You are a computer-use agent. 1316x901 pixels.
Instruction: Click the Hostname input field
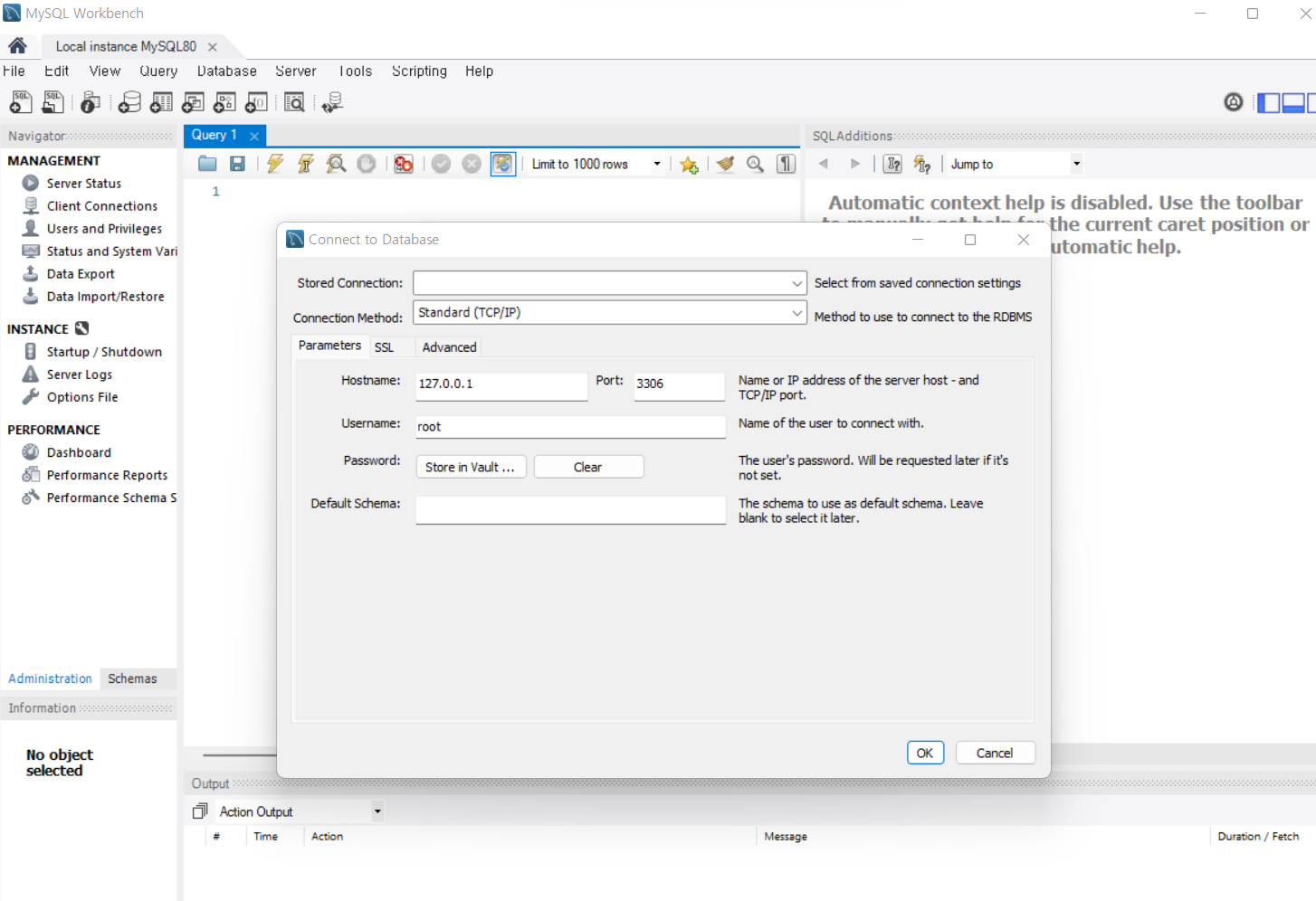point(501,386)
